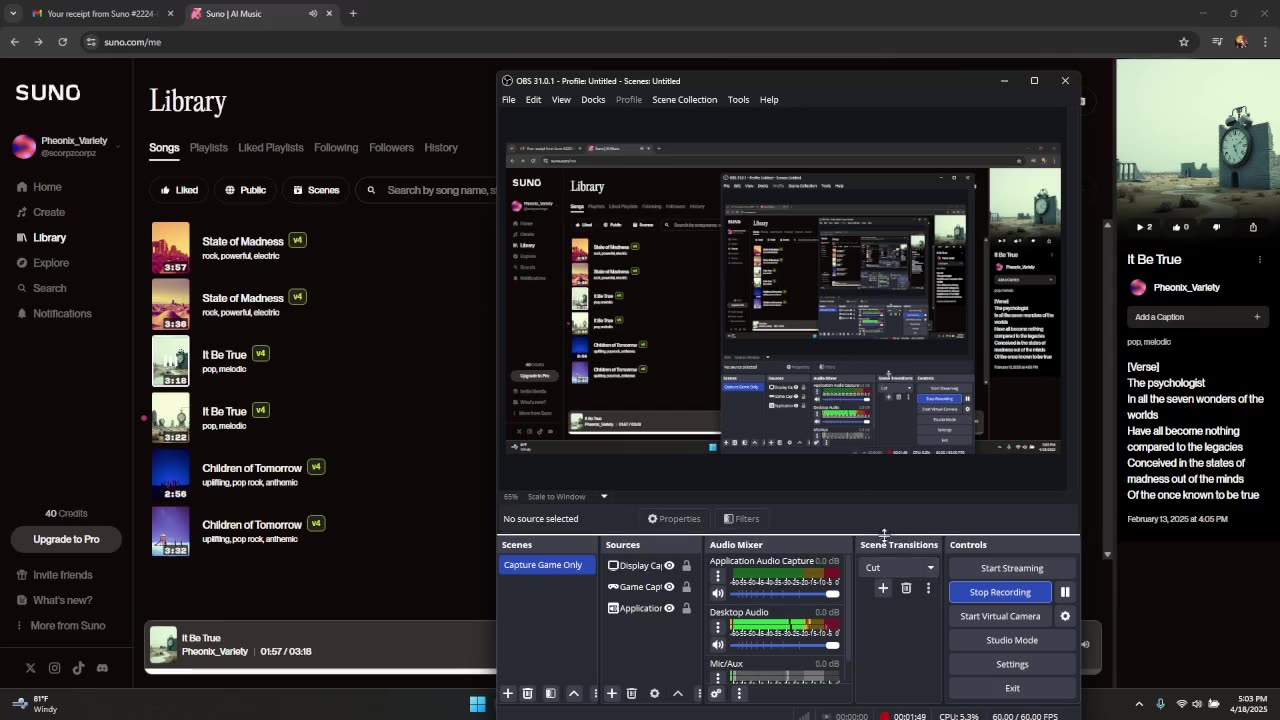The image size is (1280, 720).
Task: Mute Desktop Audio in mixer
Action: (x=717, y=645)
